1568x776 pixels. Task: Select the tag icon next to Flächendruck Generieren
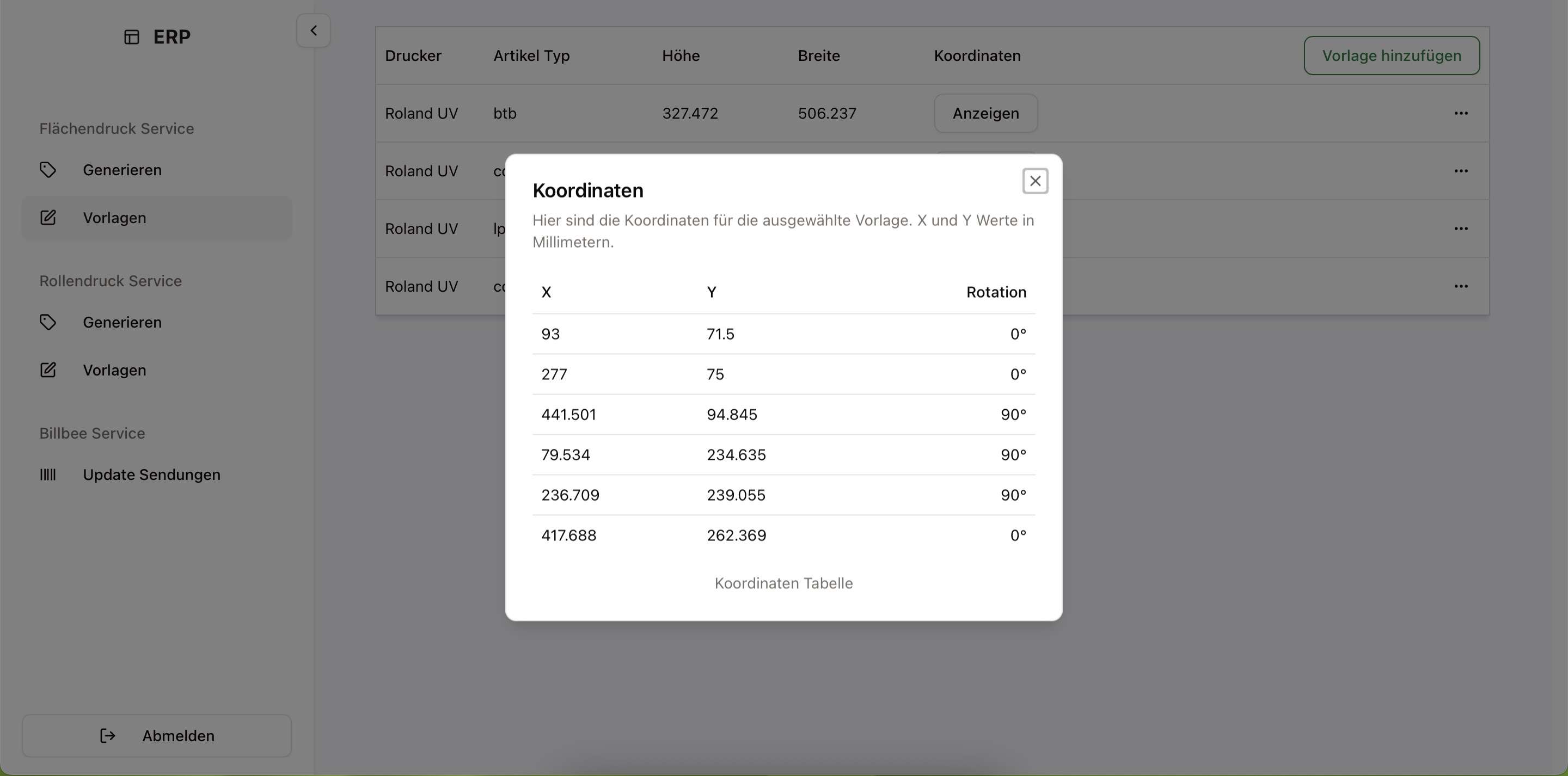pos(48,170)
